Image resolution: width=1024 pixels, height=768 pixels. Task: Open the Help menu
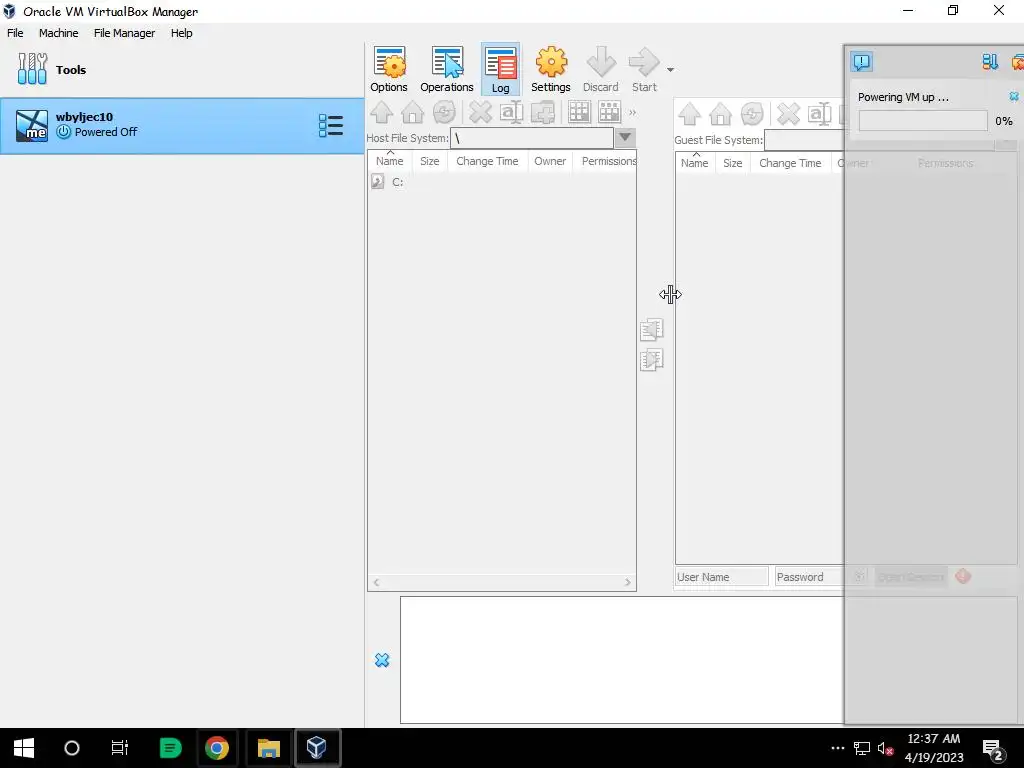[182, 33]
